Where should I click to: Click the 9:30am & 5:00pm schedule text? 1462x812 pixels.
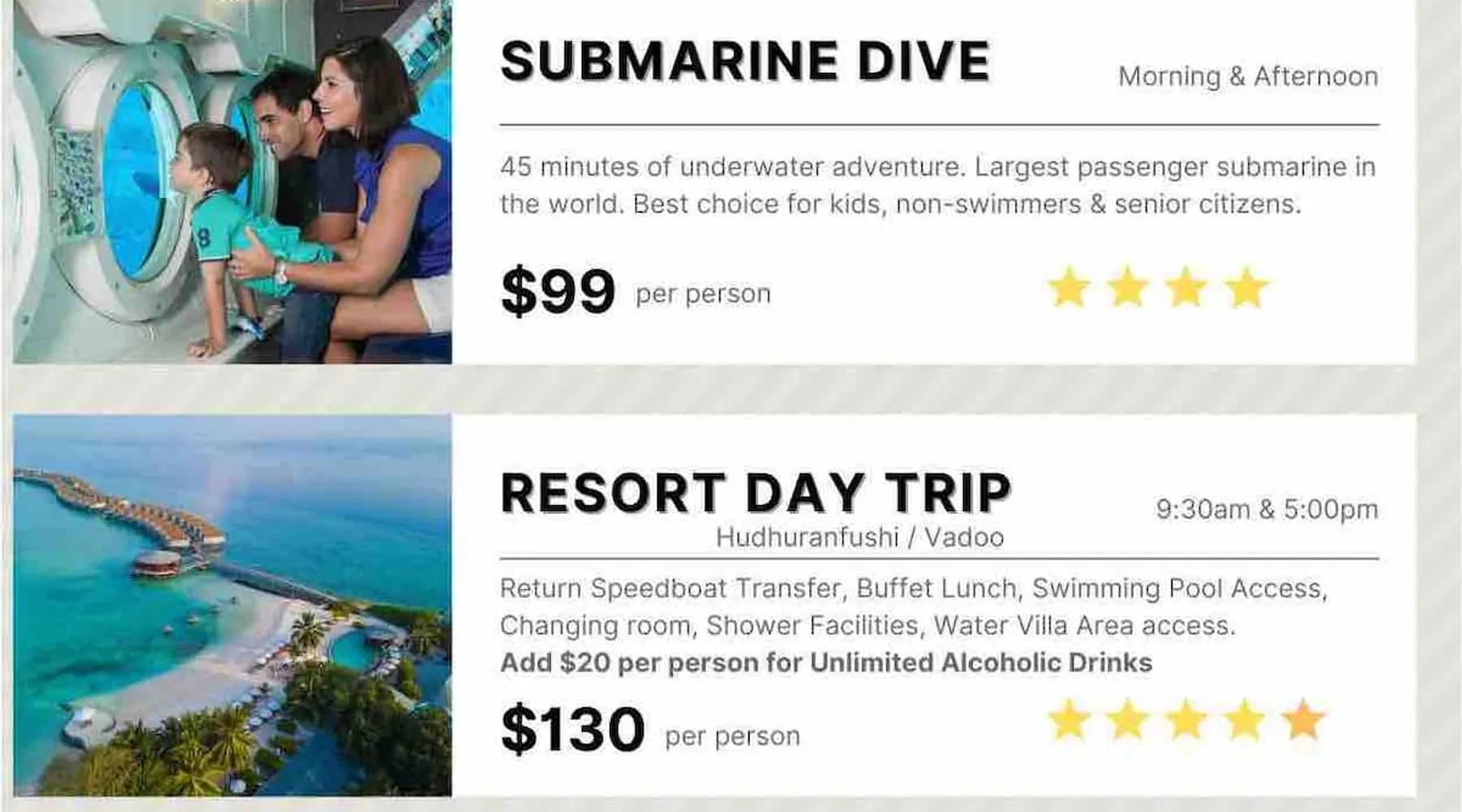(x=1266, y=509)
